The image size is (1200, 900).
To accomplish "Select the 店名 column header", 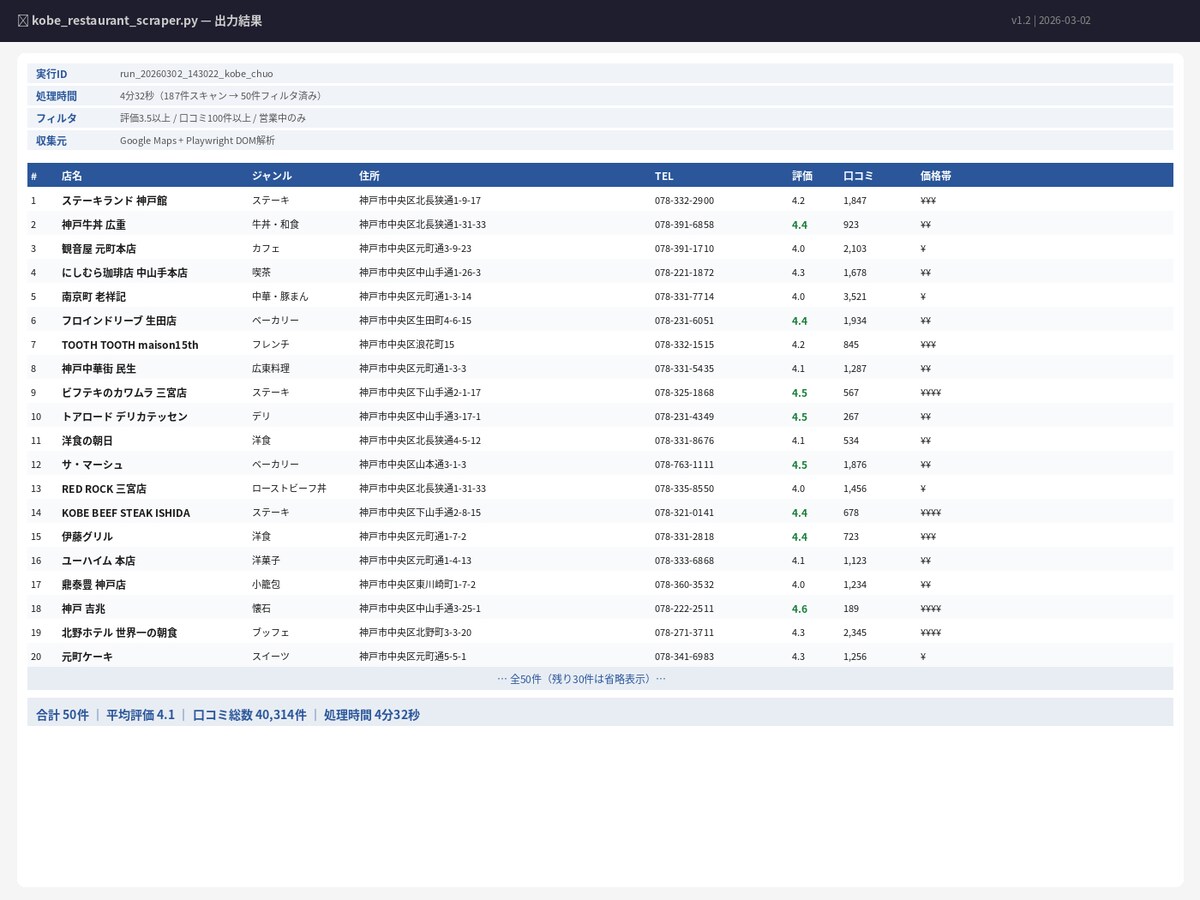I will click(72, 176).
